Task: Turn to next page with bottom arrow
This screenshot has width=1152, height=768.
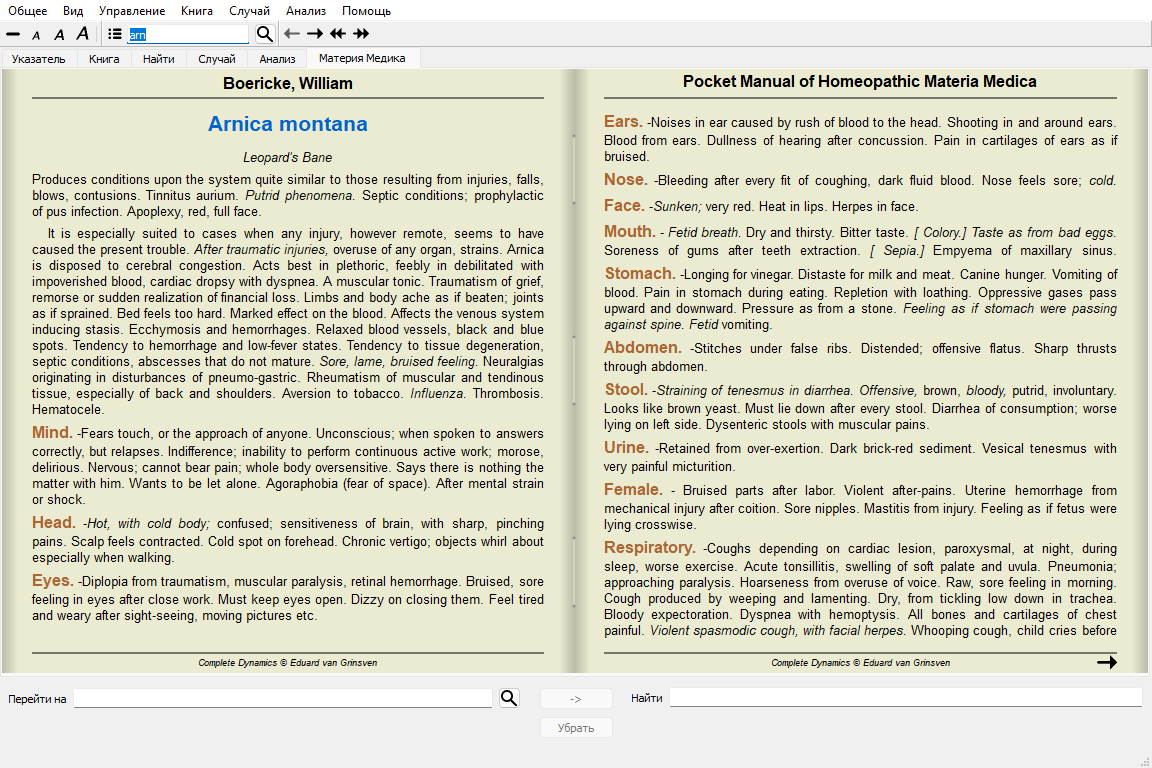Action: 1106,662
